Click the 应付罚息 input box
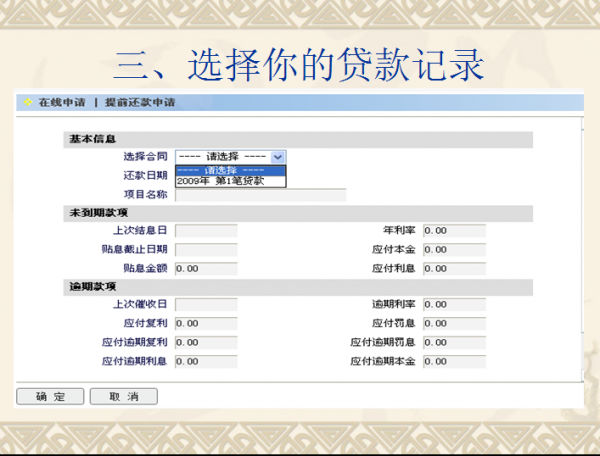Image resolution: width=600 pixels, height=456 pixels. [x=454, y=323]
